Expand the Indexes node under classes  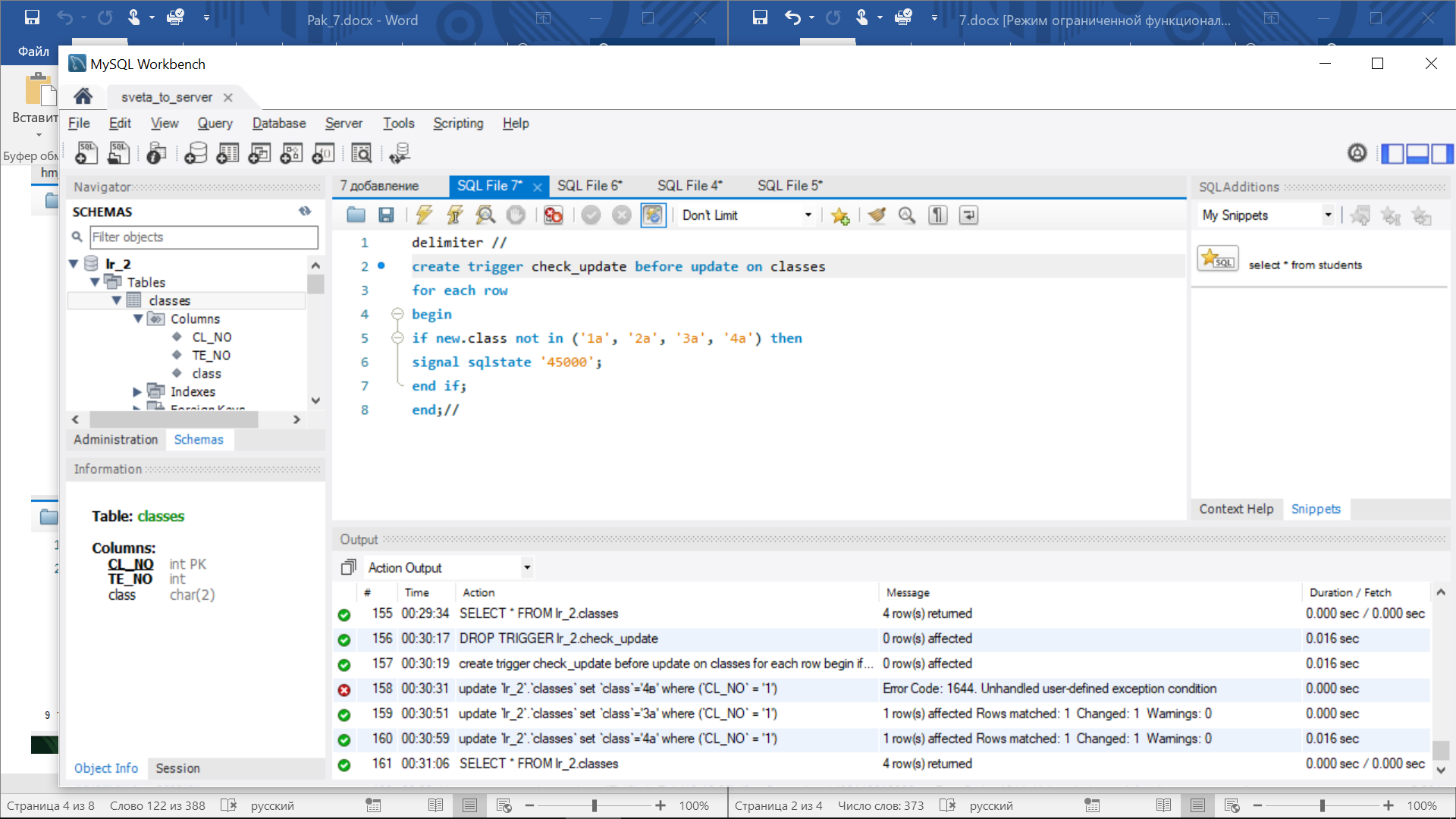pyautogui.click(x=137, y=392)
